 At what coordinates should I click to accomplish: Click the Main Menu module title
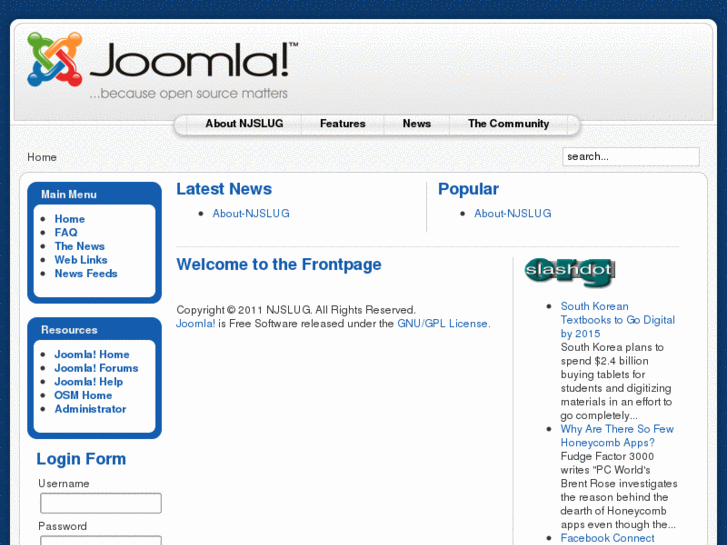tap(69, 194)
